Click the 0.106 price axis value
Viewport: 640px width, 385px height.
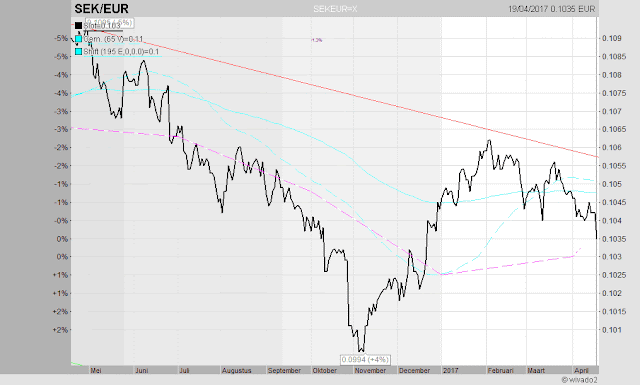point(612,147)
